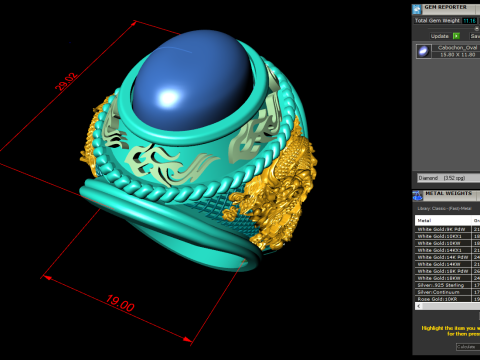
Task: Select the Cabochon_Oval gem thumbnail
Action: click(424, 51)
